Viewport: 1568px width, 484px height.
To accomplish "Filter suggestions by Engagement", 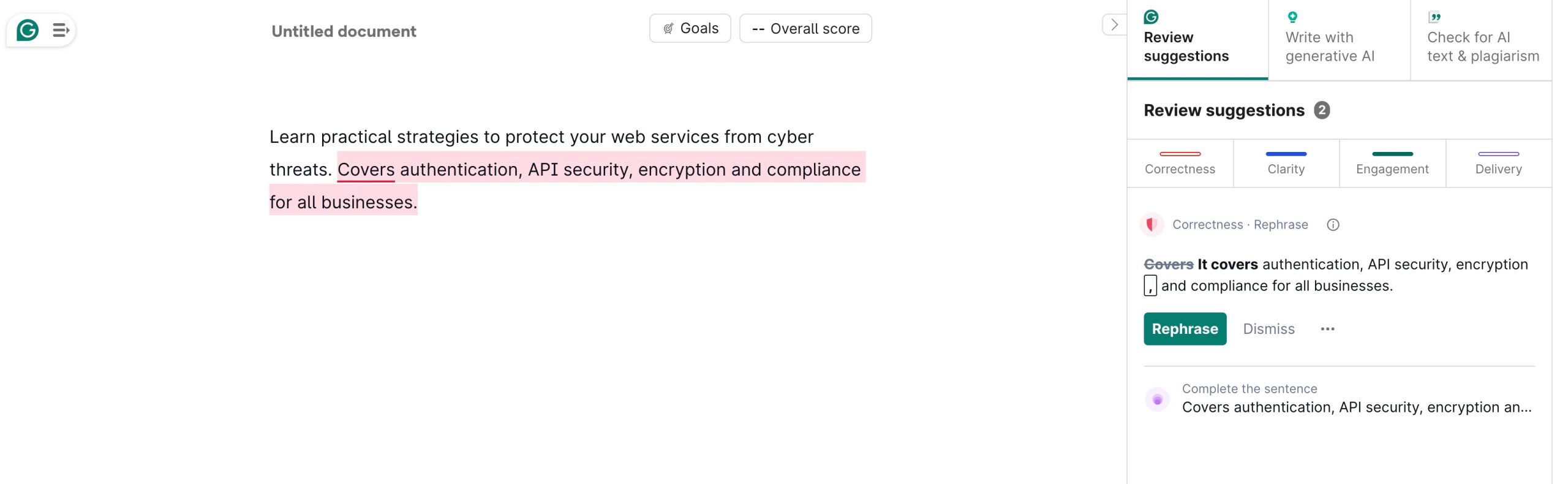I will [1392, 163].
